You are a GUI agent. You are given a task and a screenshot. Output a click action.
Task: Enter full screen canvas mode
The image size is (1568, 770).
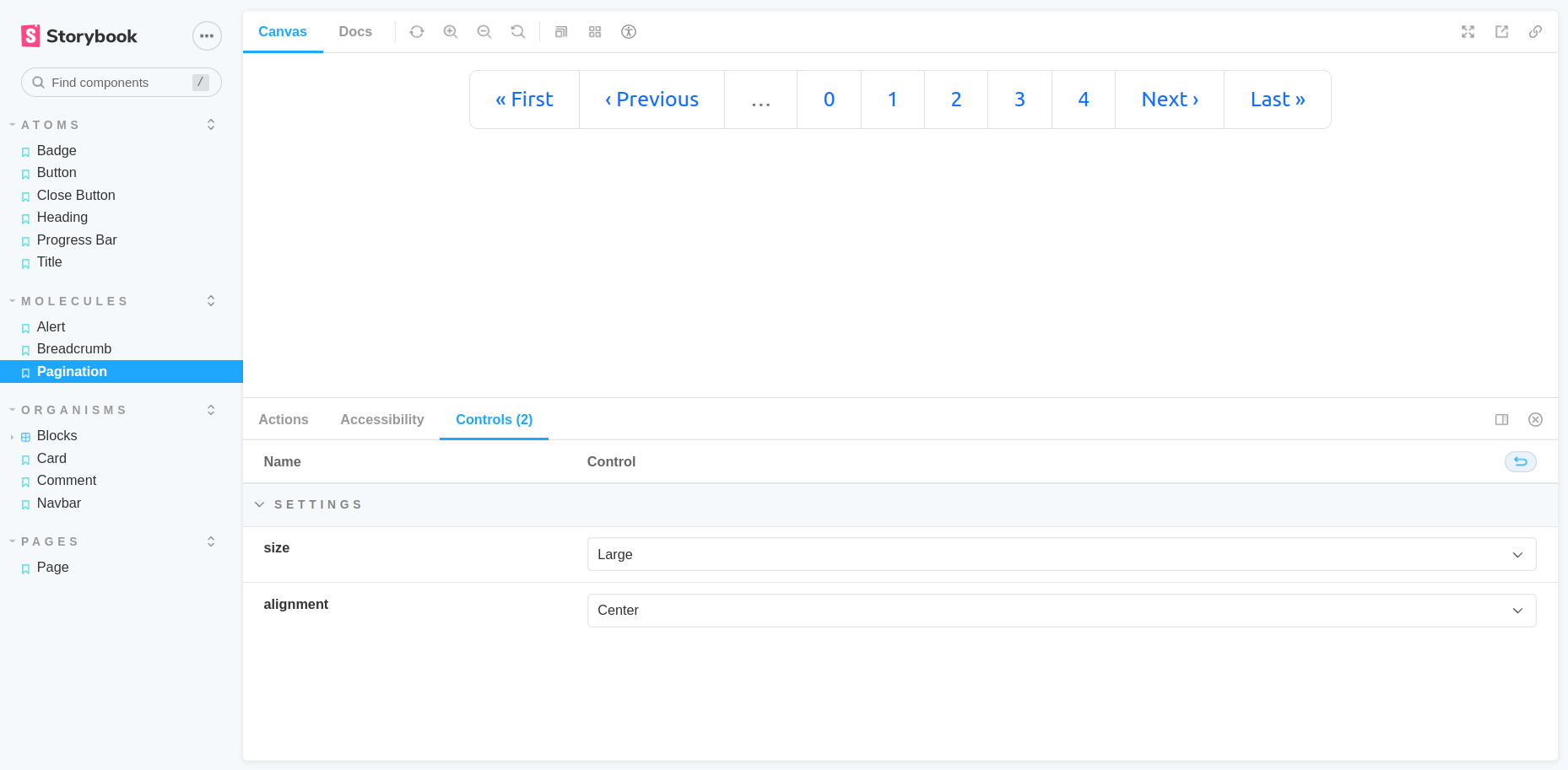pyautogui.click(x=1468, y=32)
